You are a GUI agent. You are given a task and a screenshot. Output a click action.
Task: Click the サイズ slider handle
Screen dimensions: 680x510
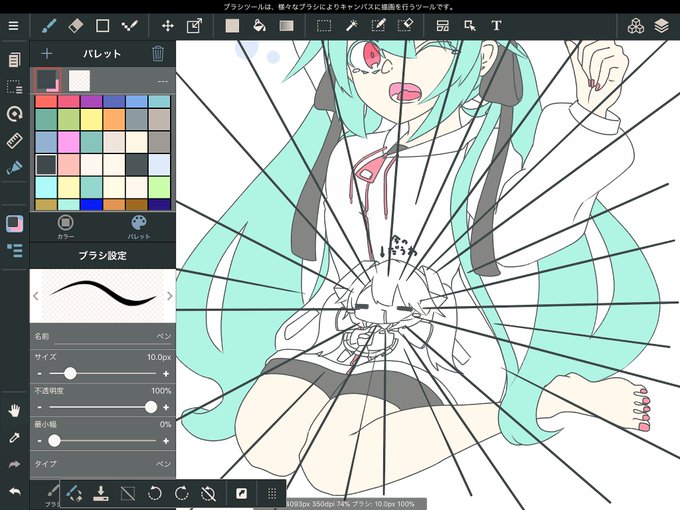coord(70,373)
